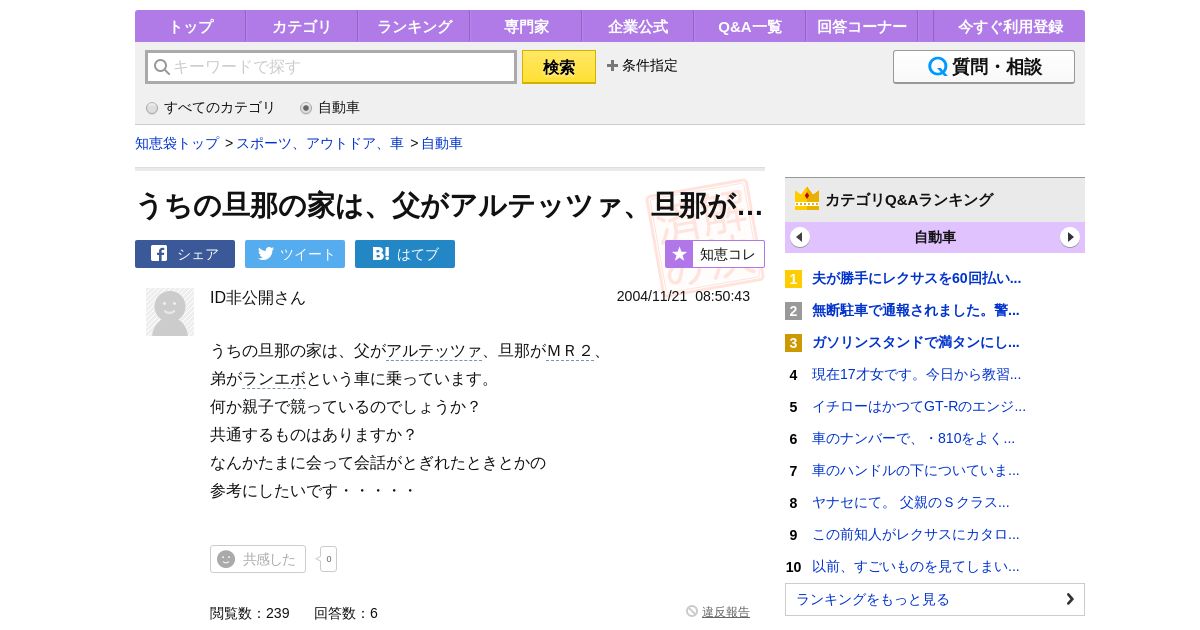1200x630 pixels.
Task: Follow the 知恵袋トップ breadcrumb link
Action: [177, 143]
